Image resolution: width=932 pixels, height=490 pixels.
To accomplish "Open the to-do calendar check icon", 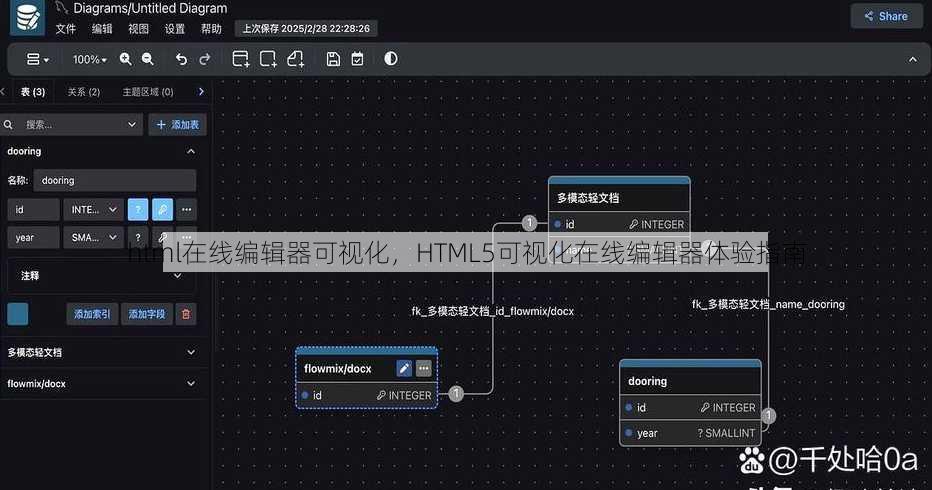I will pyautogui.click(x=357, y=59).
